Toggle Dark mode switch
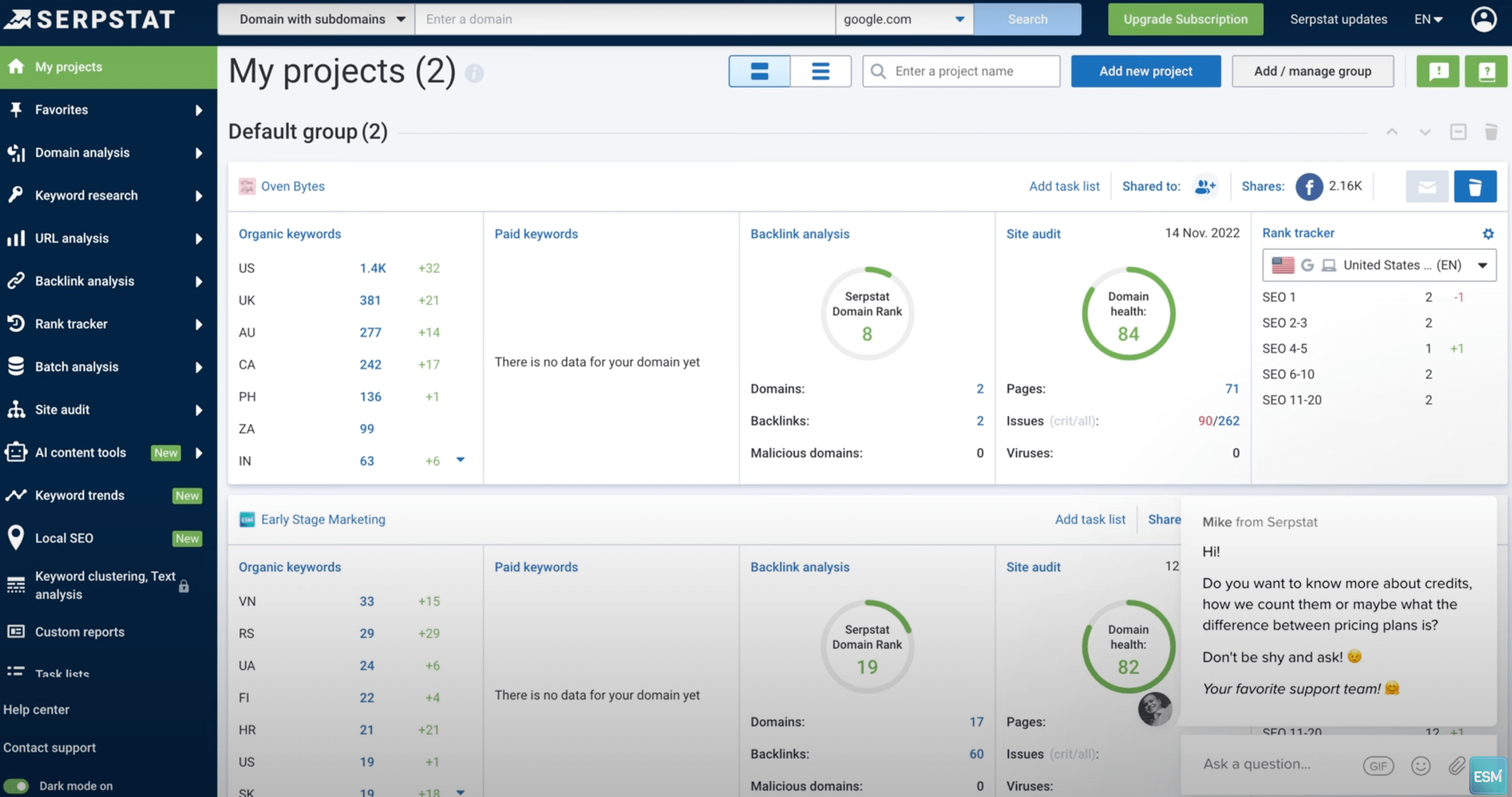Viewport: 1512px width, 797px height. coord(16,785)
